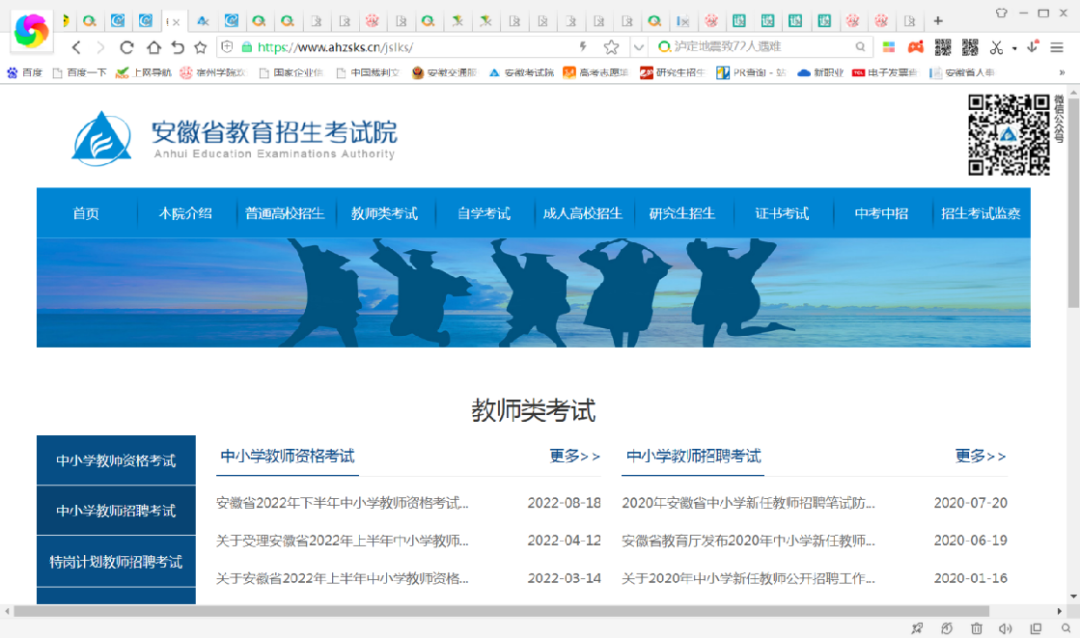Toggle the bookmark star in address bar
The width and height of the screenshot is (1080, 639).
(x=611, y=47)
